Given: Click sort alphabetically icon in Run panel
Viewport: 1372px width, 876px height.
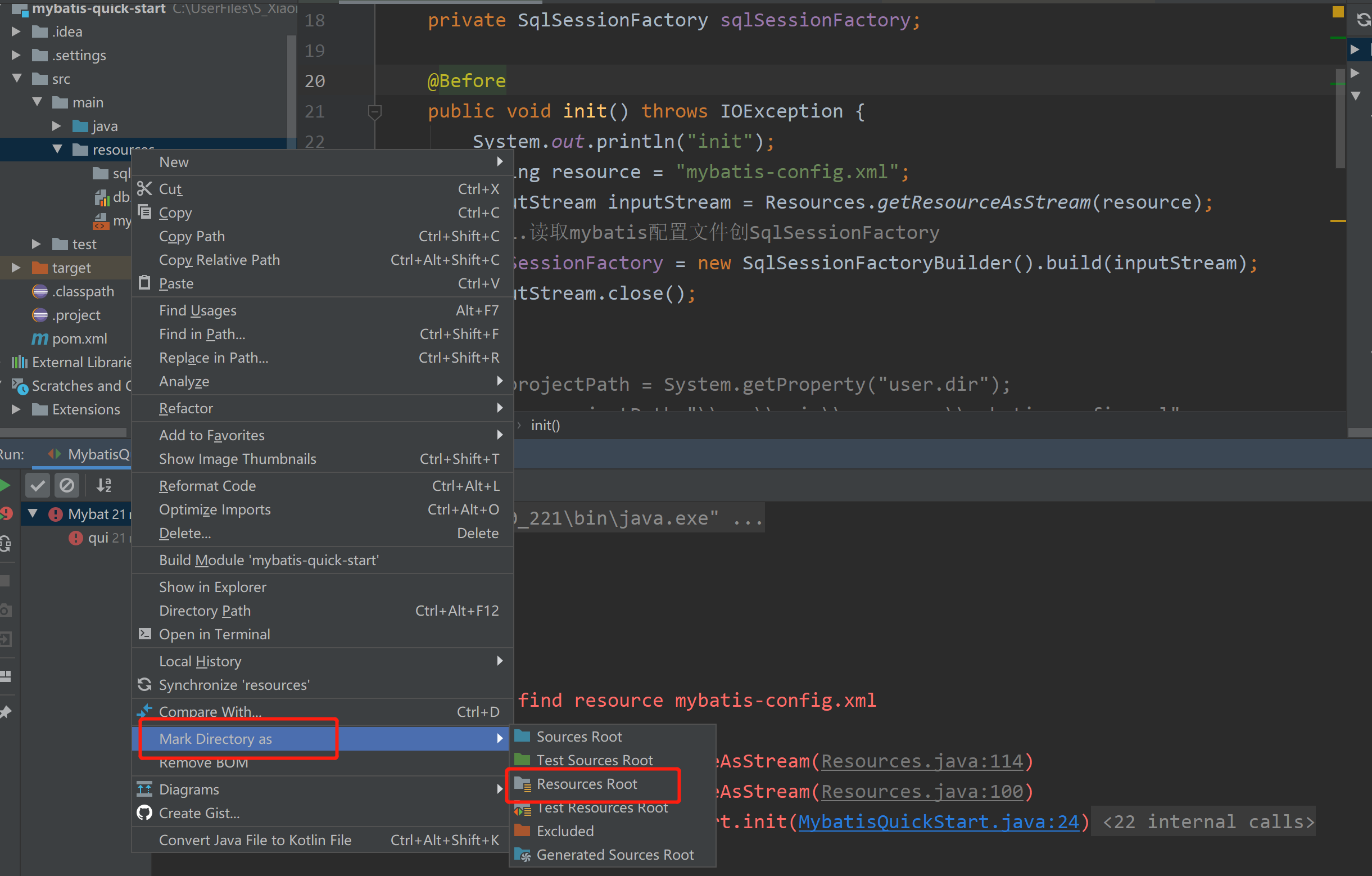Looking at the screenshot, I should coord(103,485).
